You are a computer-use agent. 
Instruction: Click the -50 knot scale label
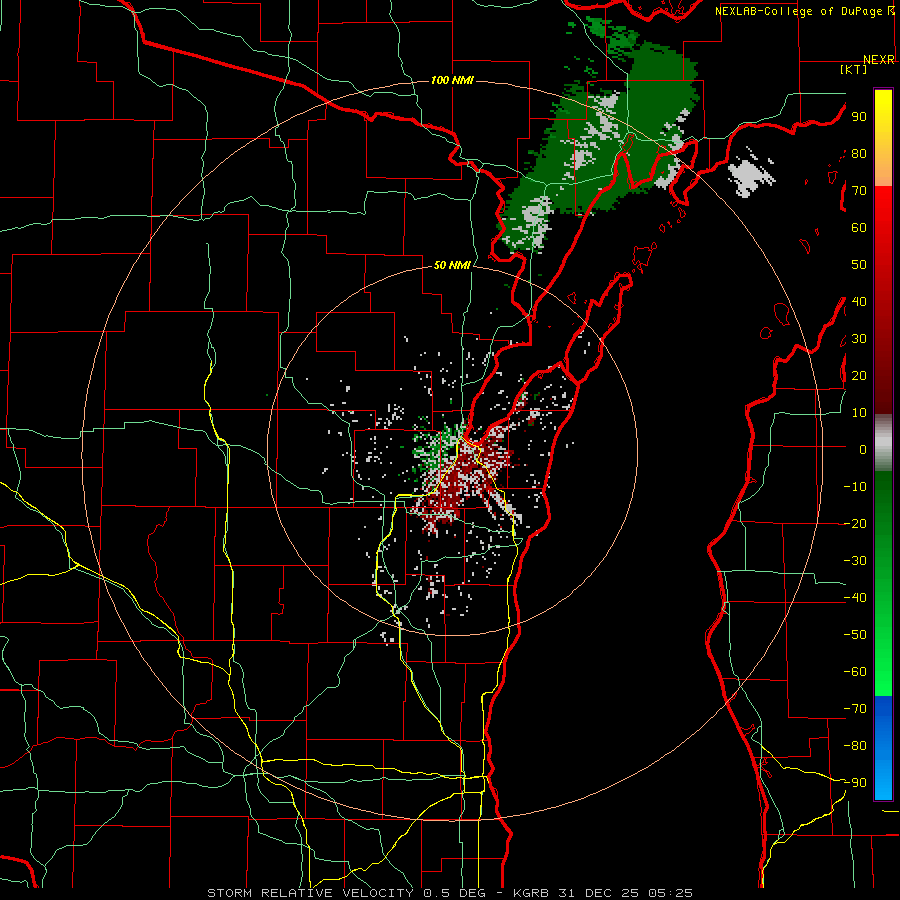click(x=855, y=635)
